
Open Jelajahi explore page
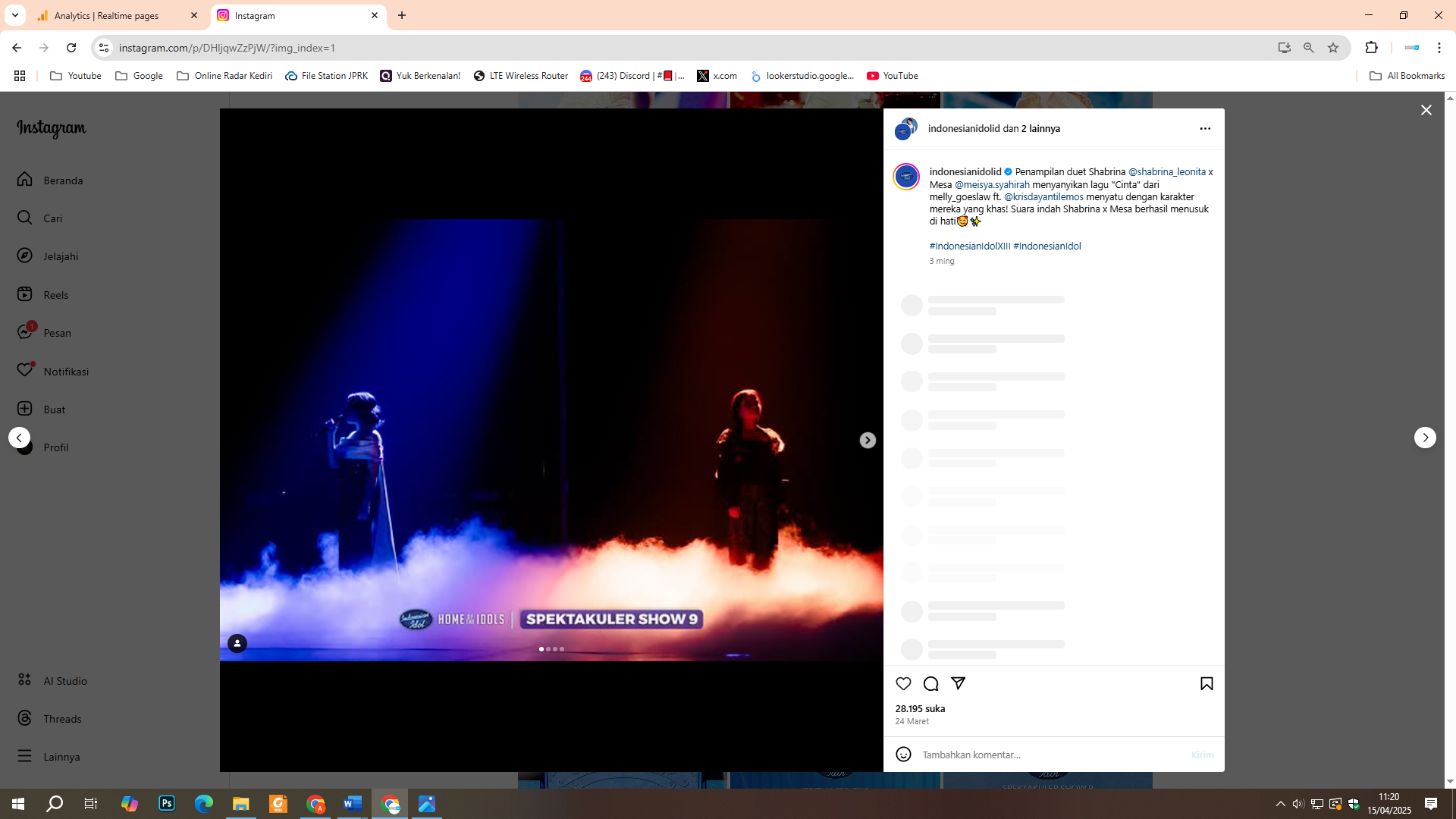(48, 256)
